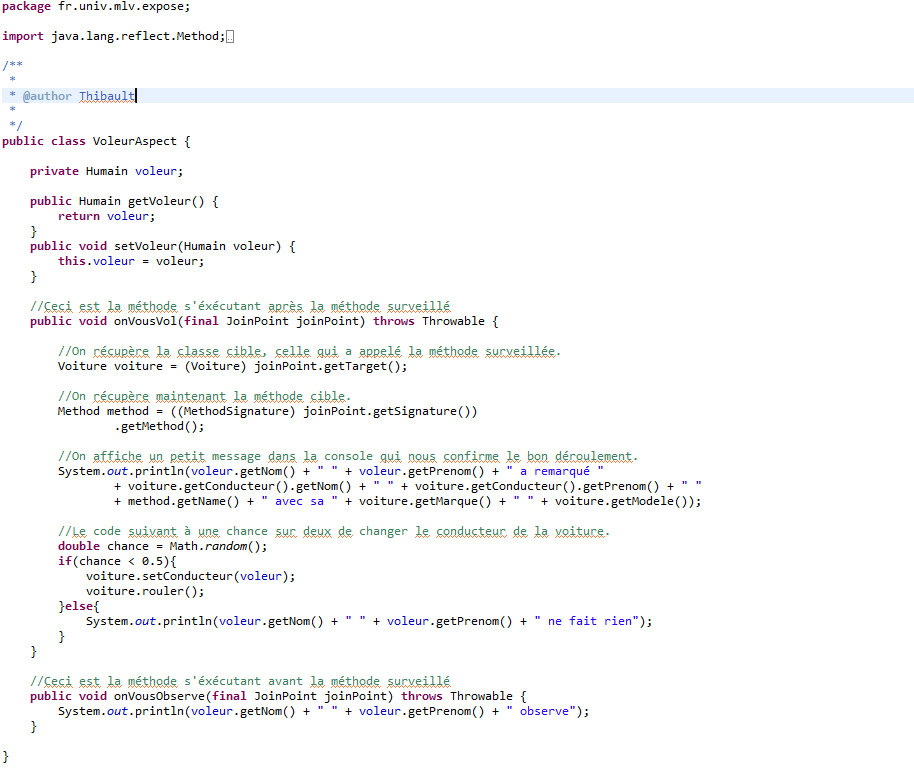This screenshot has width=914, height=768.
Task: Click the class name VoleurAspect
Action: click(x=134, y=141)
